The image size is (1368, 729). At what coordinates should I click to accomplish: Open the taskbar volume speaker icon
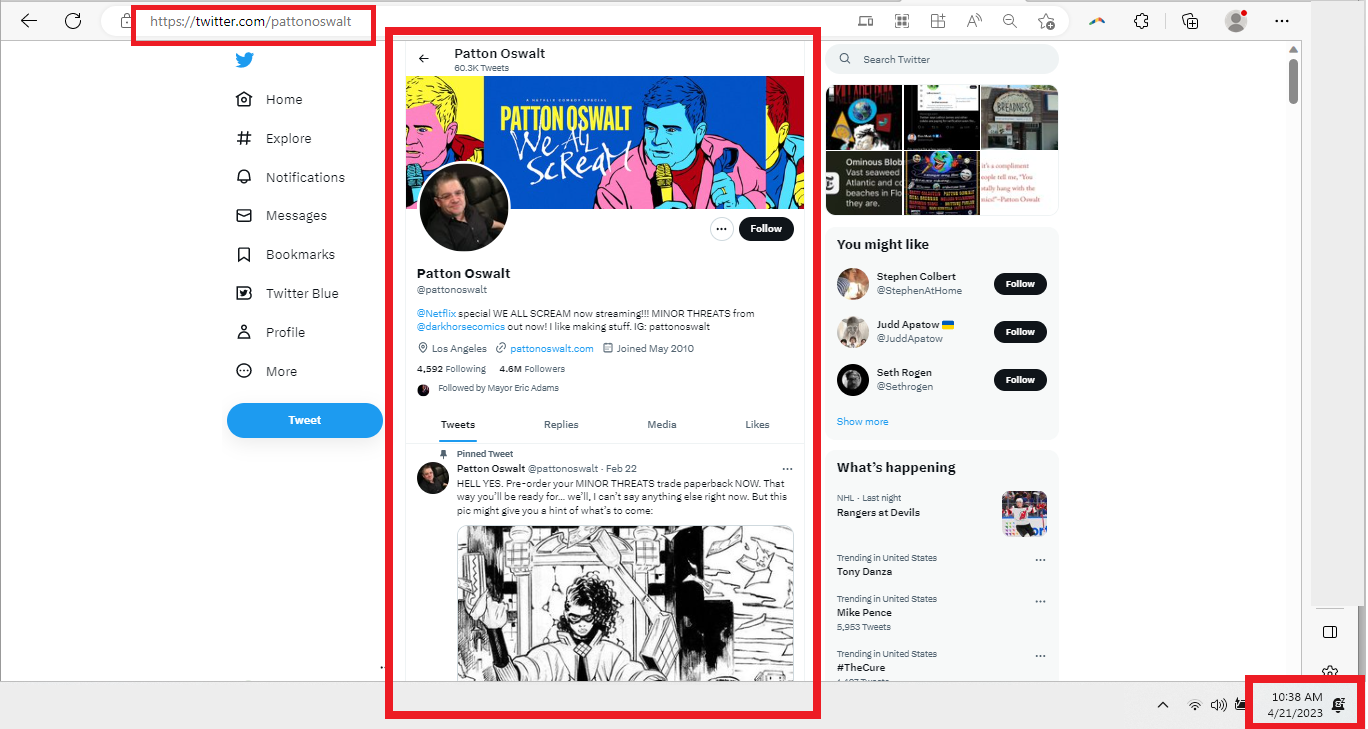pos(1218,705)
